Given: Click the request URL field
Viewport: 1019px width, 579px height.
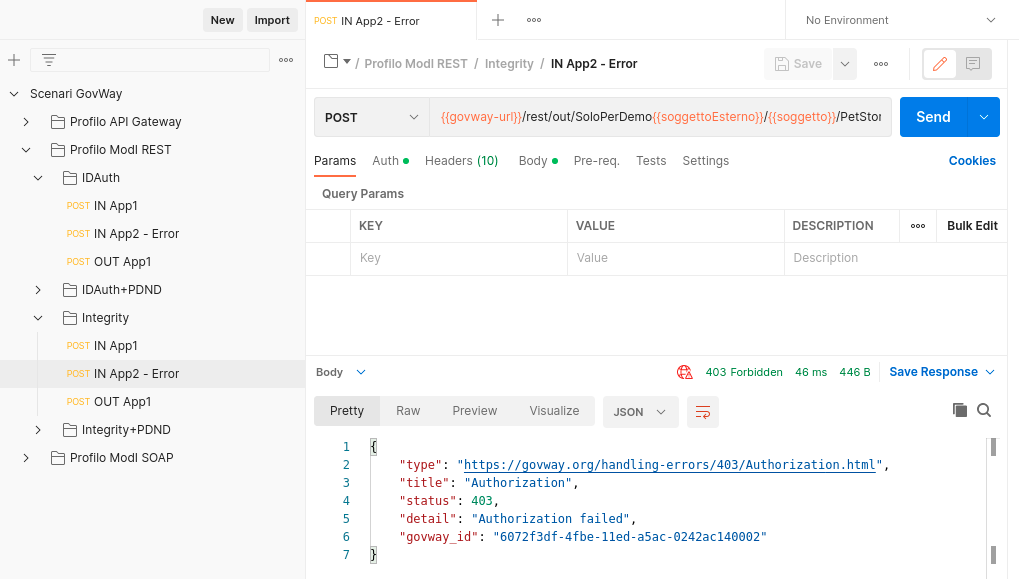Looking at the screenshot, I should pyautogui.click(x=660, y=117).
